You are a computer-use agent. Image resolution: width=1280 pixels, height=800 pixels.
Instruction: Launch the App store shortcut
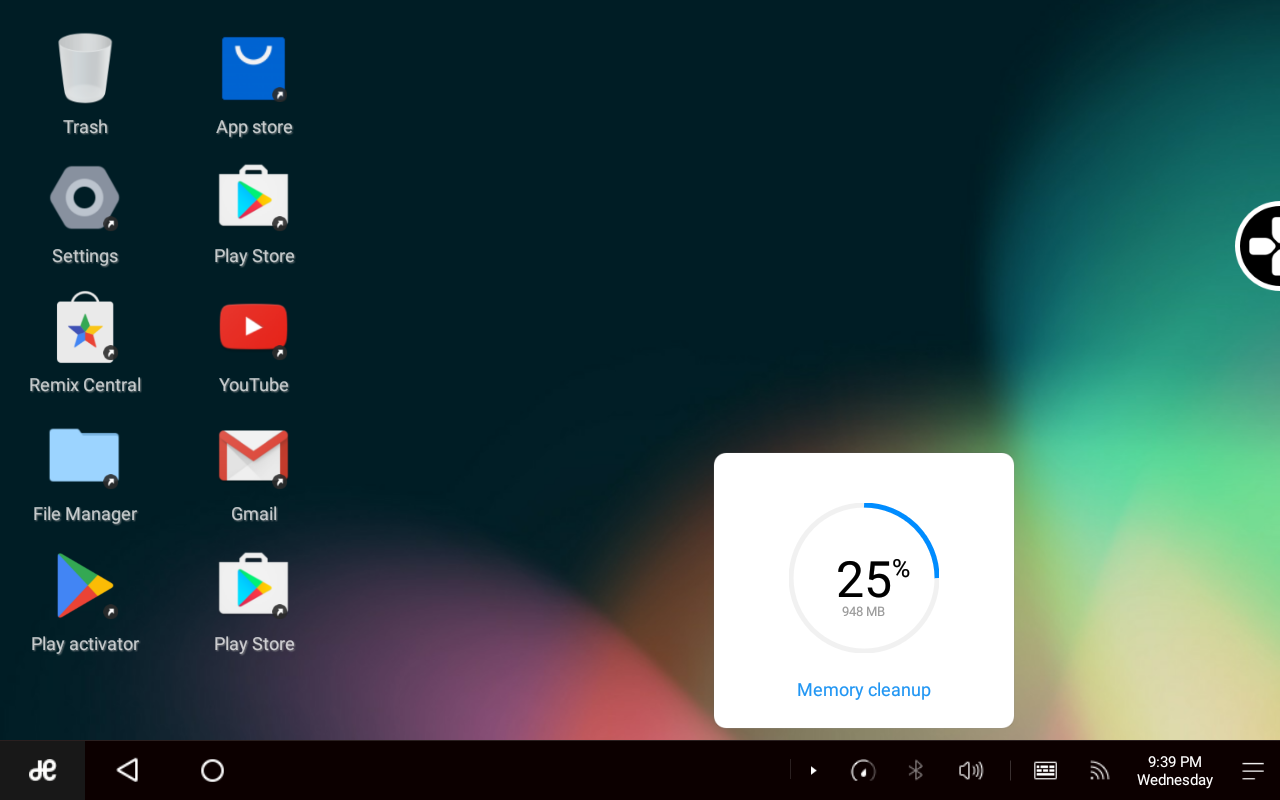[x=253, y=70]
